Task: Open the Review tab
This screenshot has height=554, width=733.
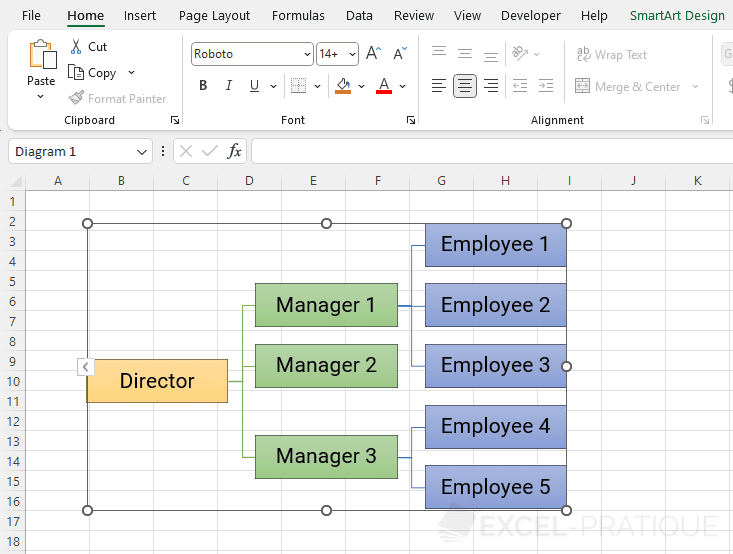Action: pyautogui.click(x=414, y=15)
